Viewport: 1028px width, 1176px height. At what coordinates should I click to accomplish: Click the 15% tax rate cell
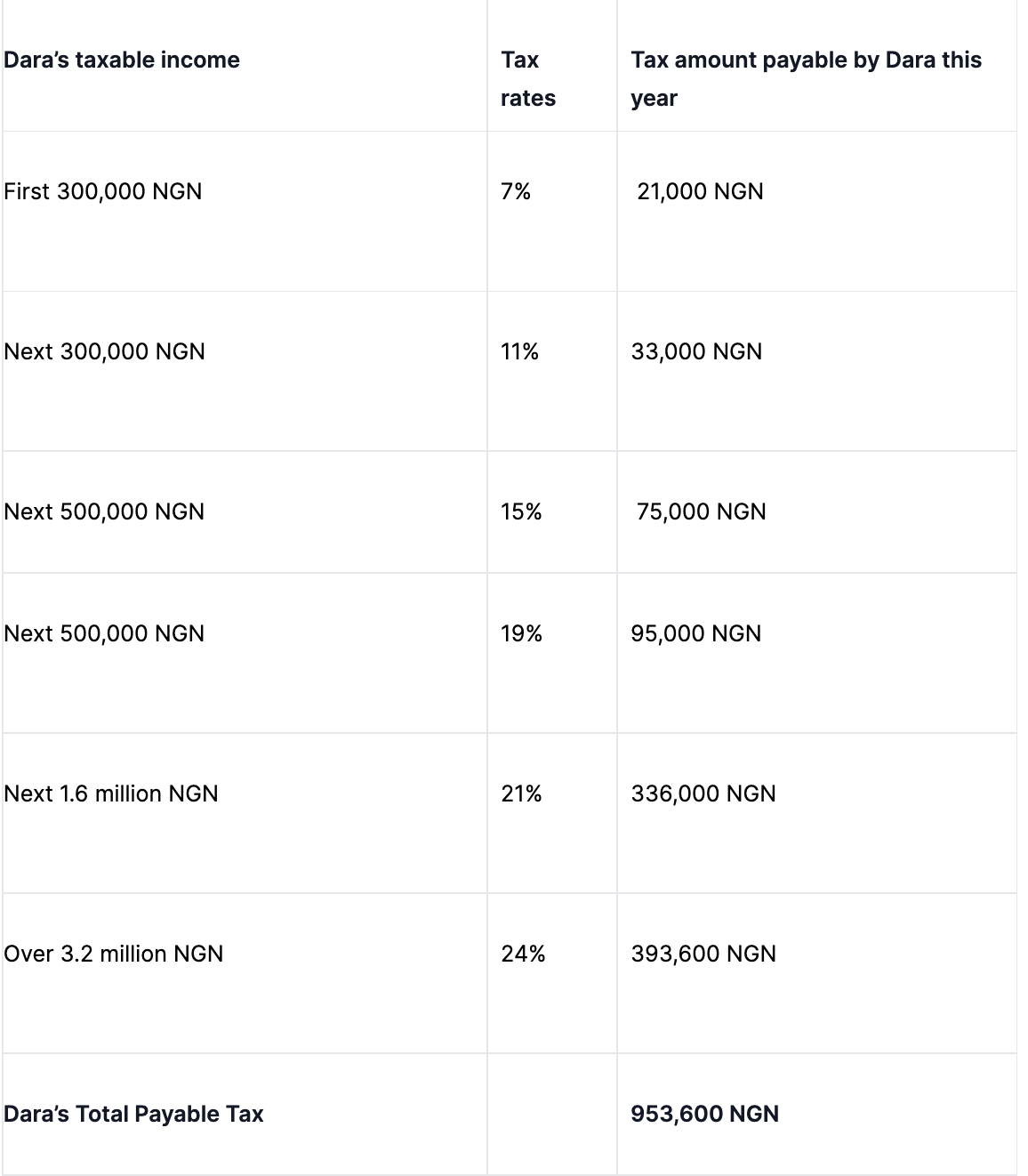click(x=521, y=512)
